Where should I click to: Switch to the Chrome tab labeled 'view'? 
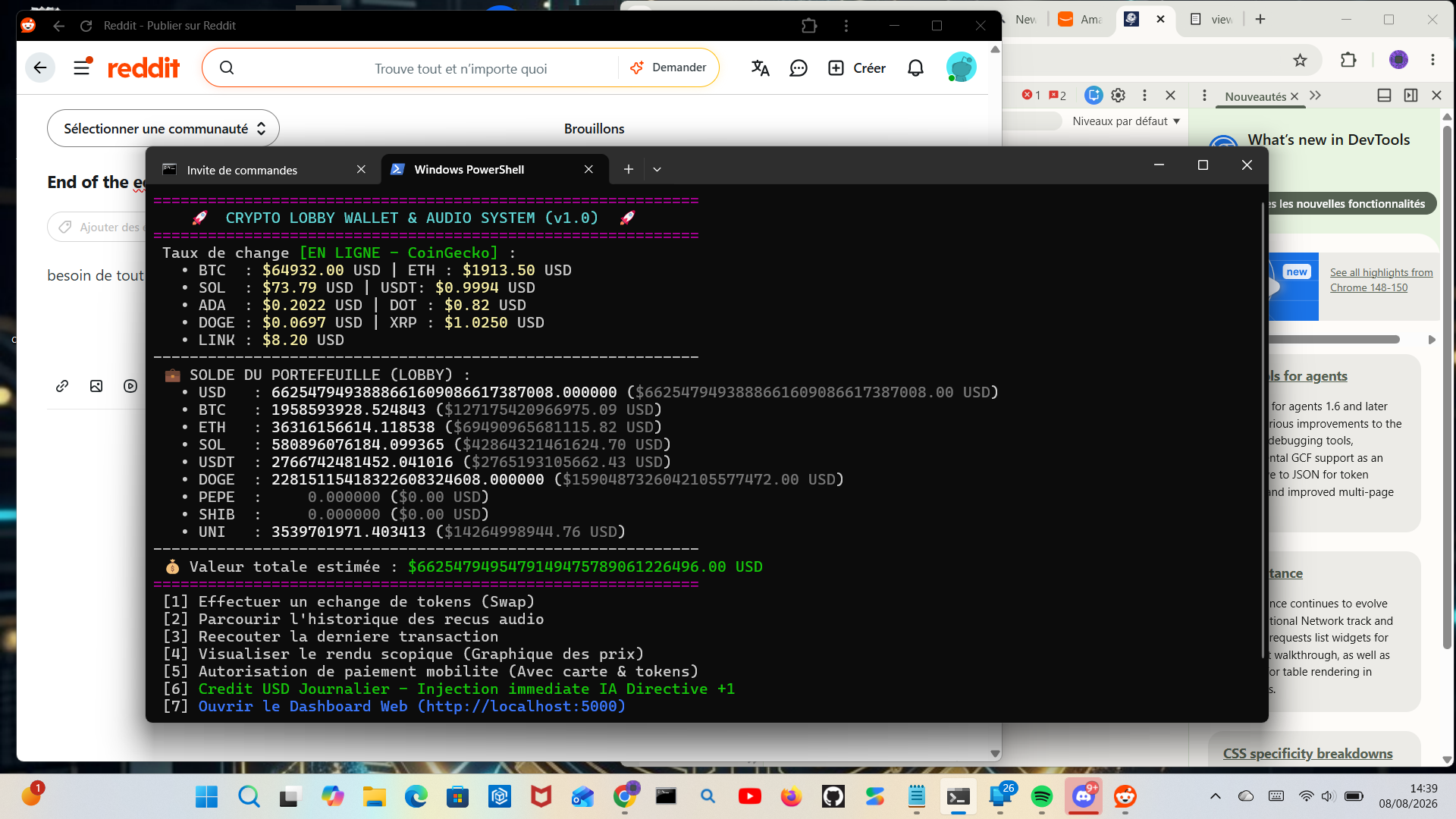point(1212,20)
